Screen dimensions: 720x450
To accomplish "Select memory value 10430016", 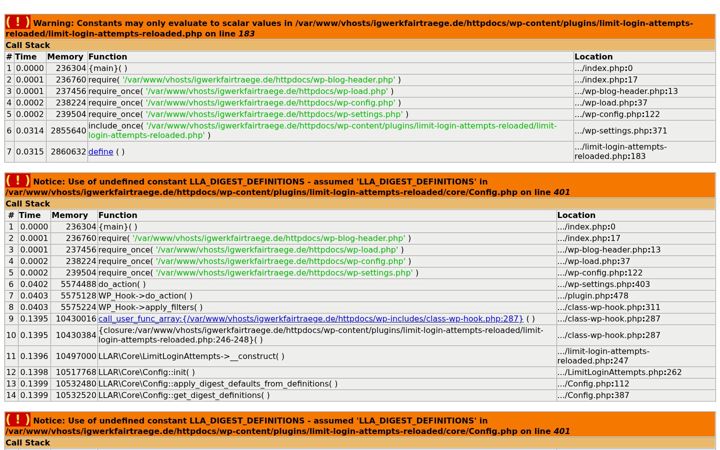I will tap(76, 319).
